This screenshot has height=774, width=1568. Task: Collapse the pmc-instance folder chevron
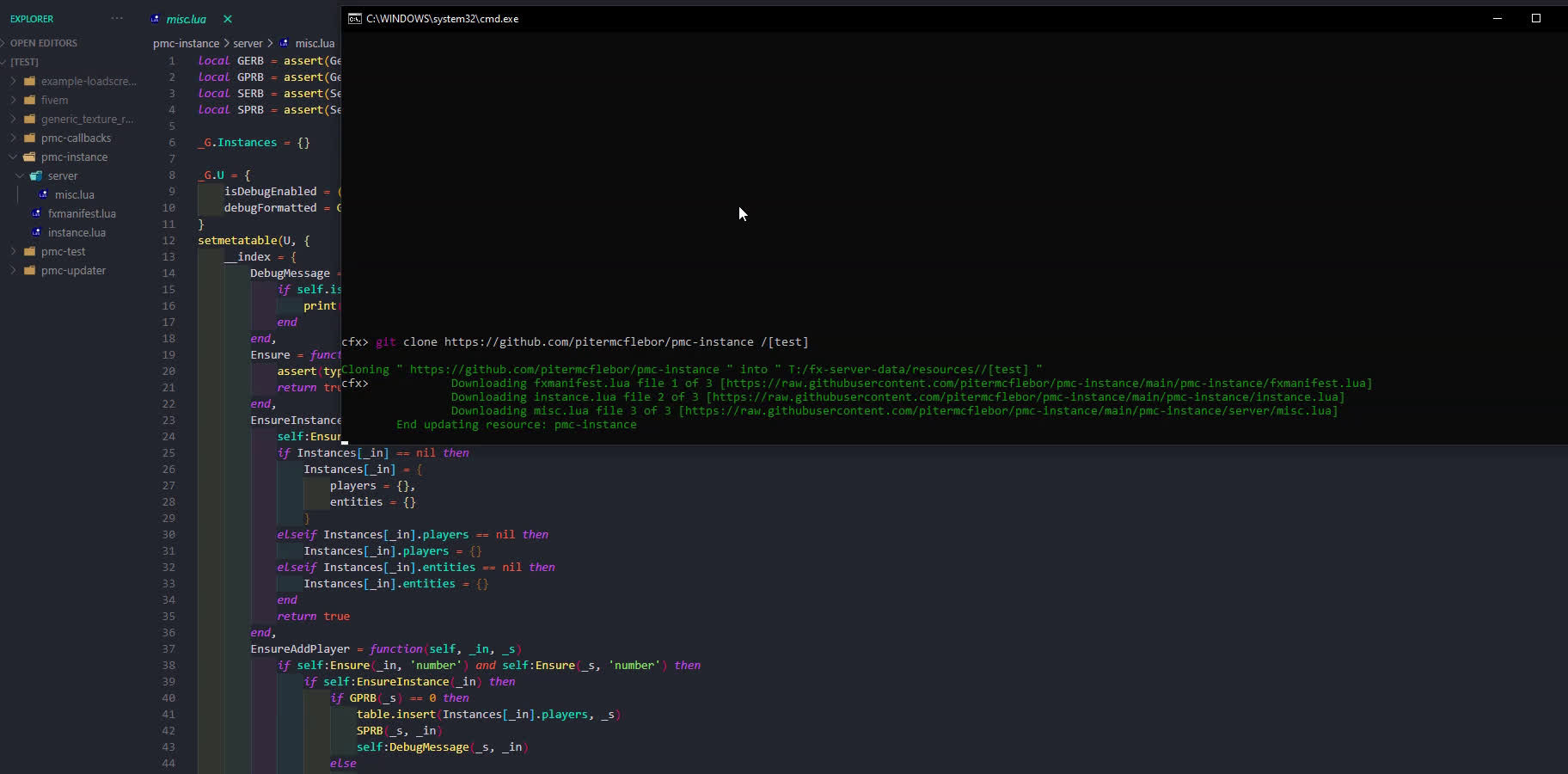[13, 157]
